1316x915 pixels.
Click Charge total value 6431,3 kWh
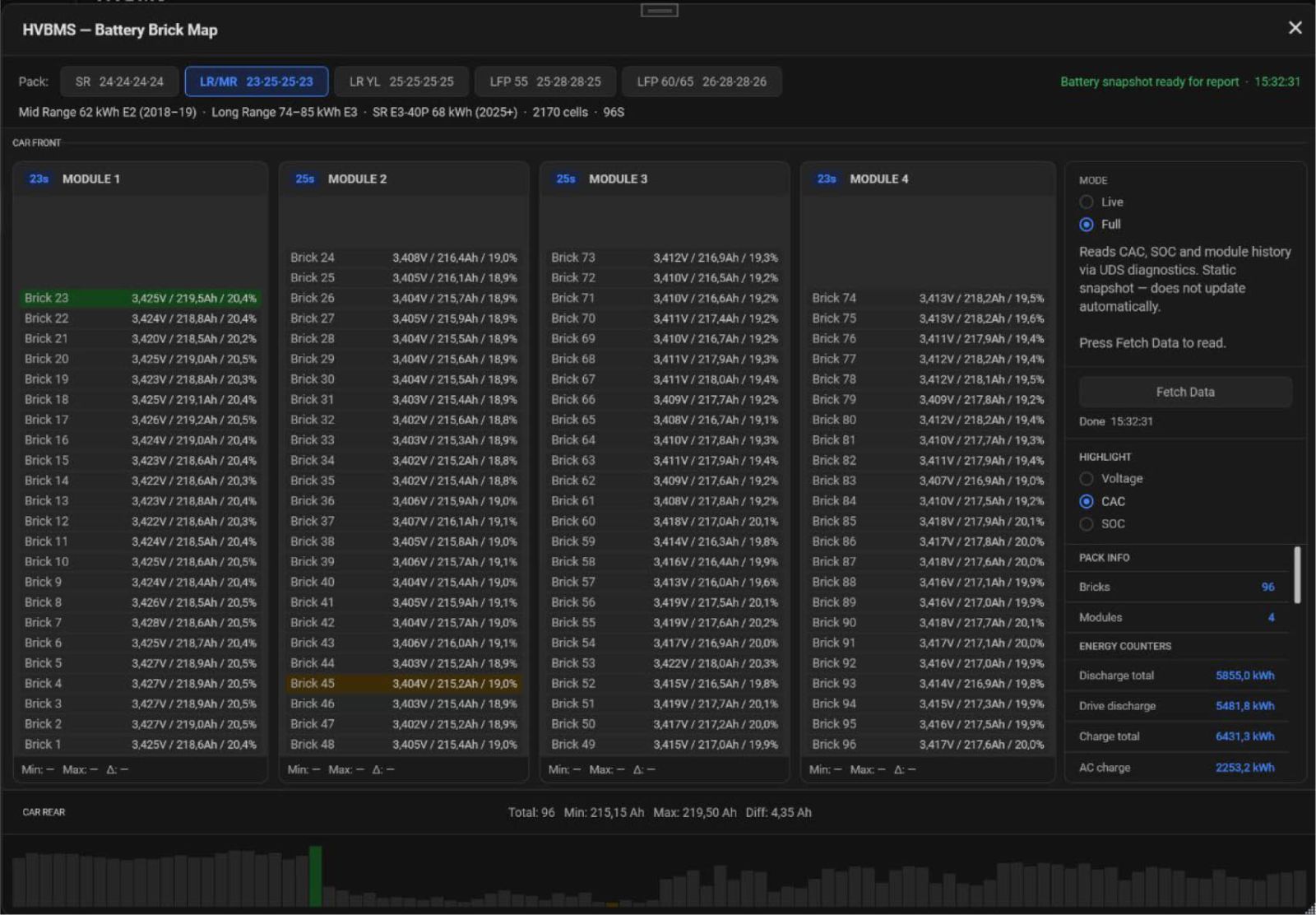[1244, 736]
